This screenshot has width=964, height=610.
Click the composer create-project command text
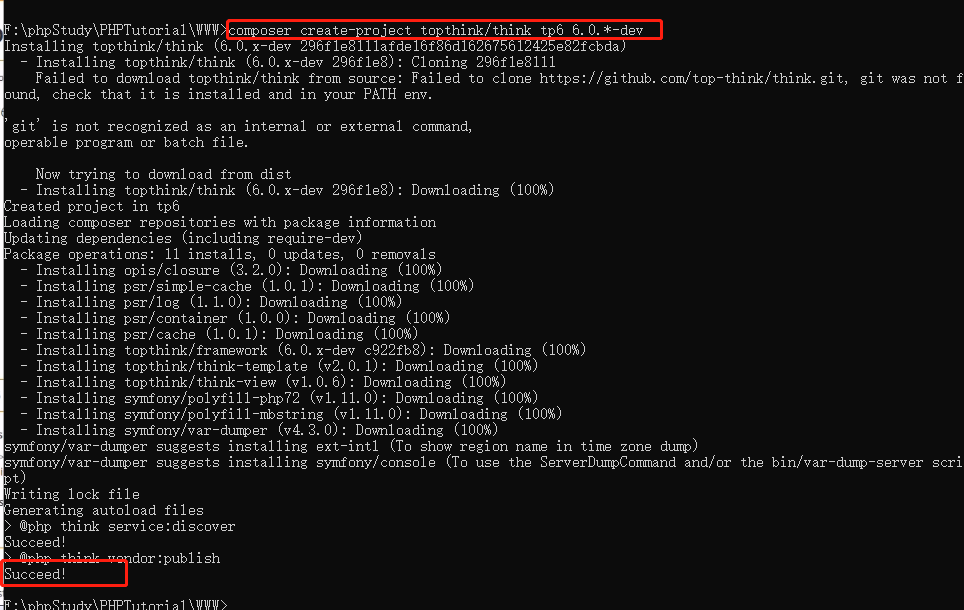436,30
